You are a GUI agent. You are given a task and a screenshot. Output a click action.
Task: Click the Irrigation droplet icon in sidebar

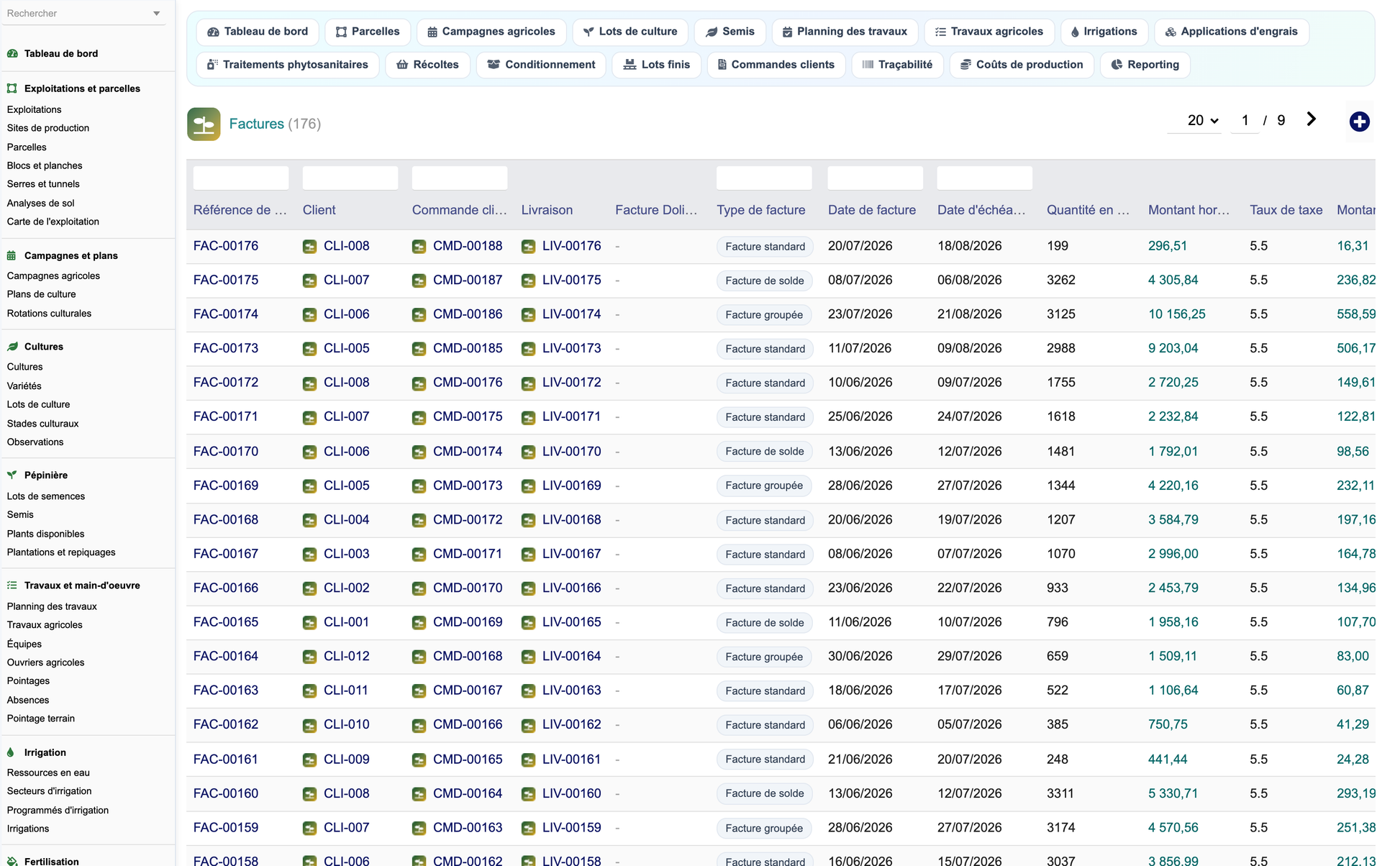tap(11, 752)
